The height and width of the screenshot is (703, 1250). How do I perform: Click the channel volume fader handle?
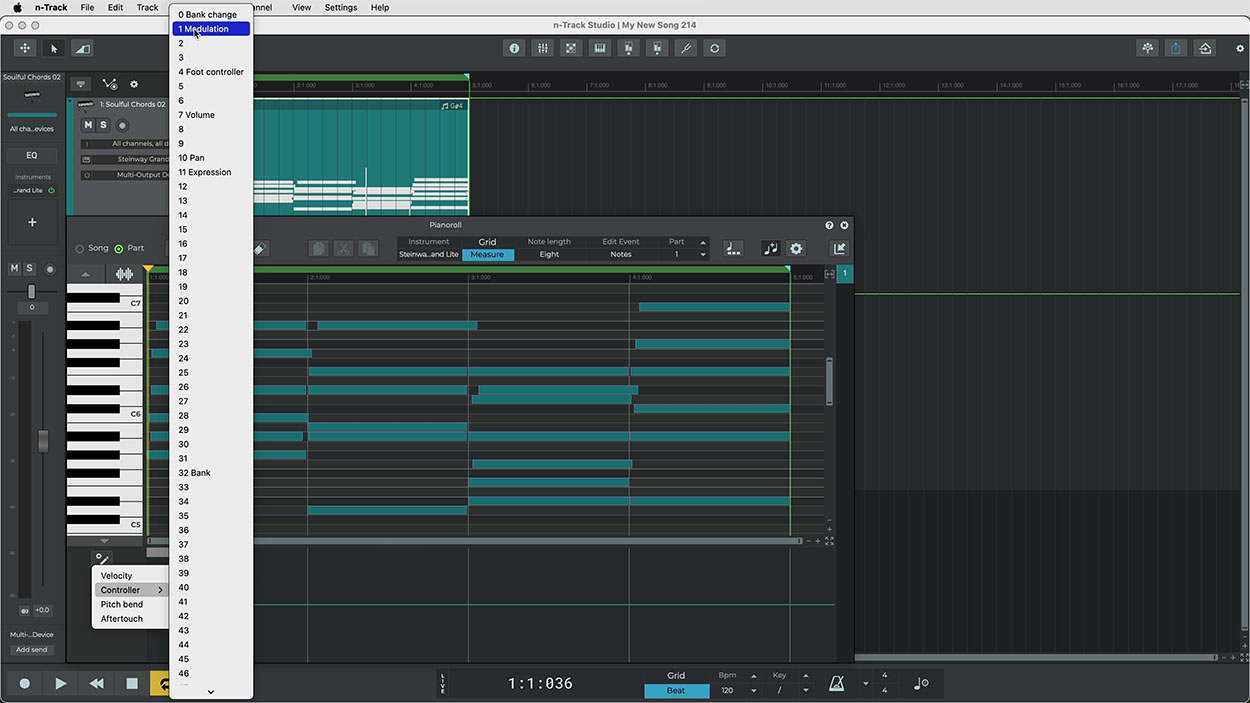[43, 440]
